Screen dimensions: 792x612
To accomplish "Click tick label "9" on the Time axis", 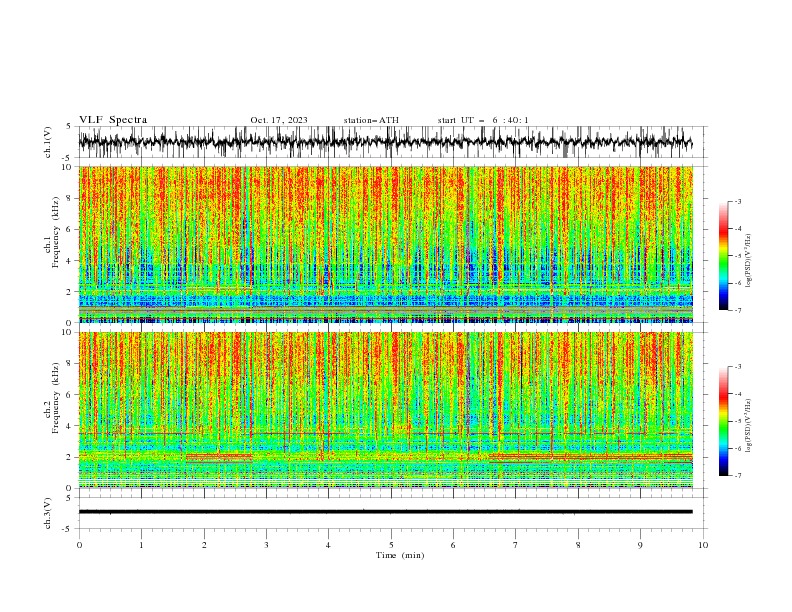I will pos(640,545).
